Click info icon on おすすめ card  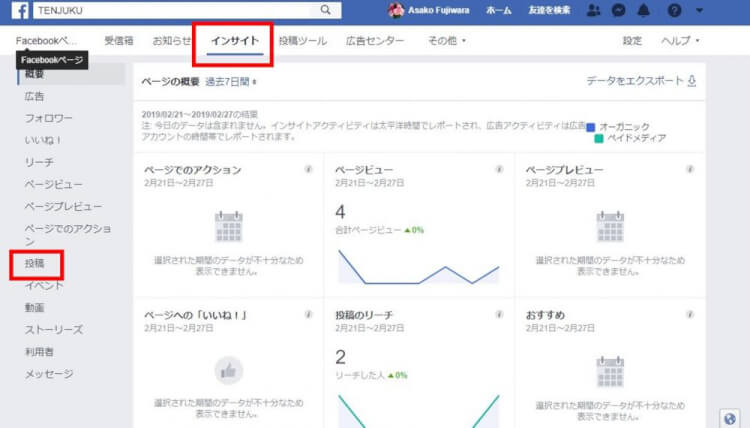690,314
